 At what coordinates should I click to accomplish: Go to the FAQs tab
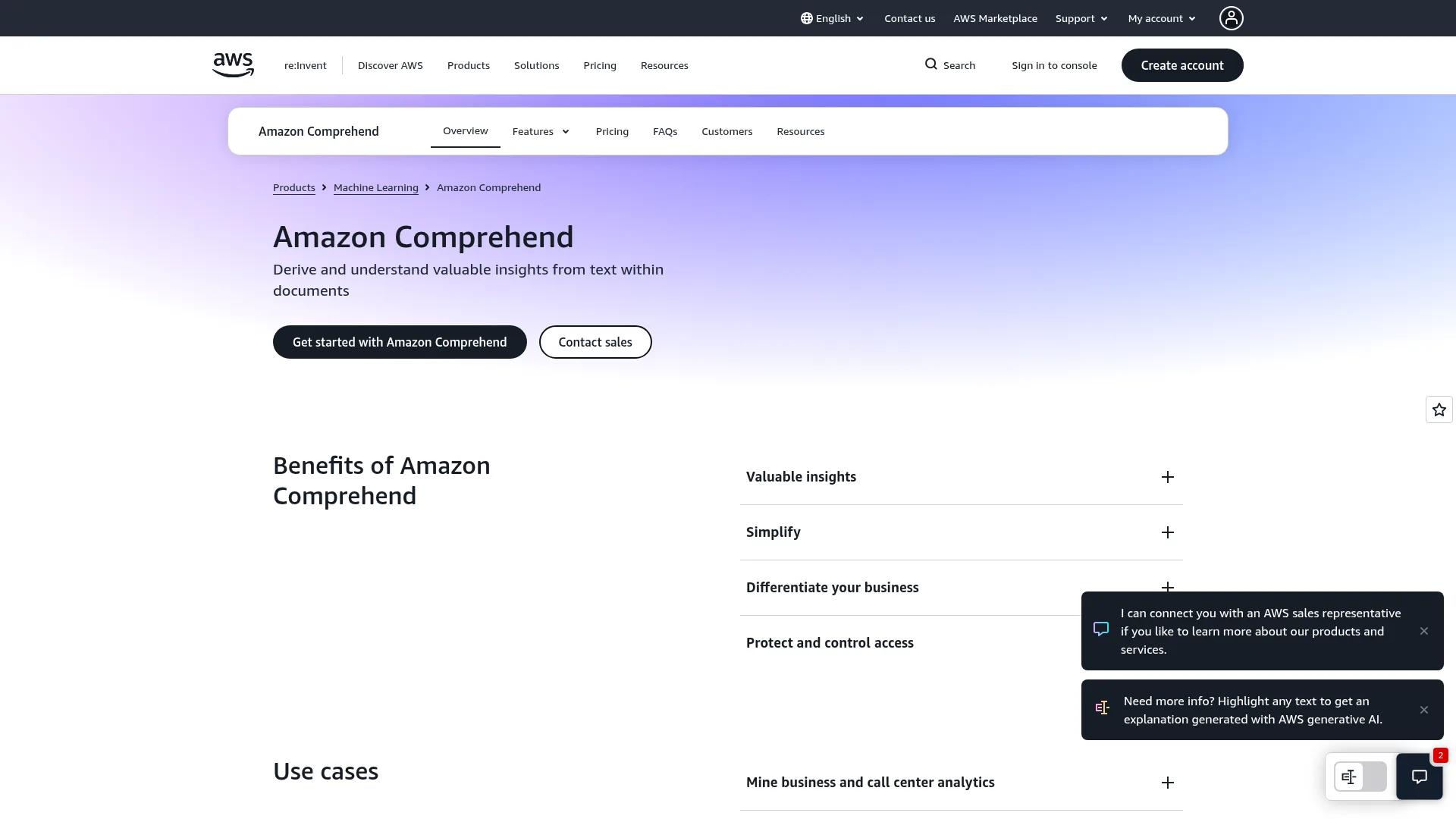(x=664, y=131)
